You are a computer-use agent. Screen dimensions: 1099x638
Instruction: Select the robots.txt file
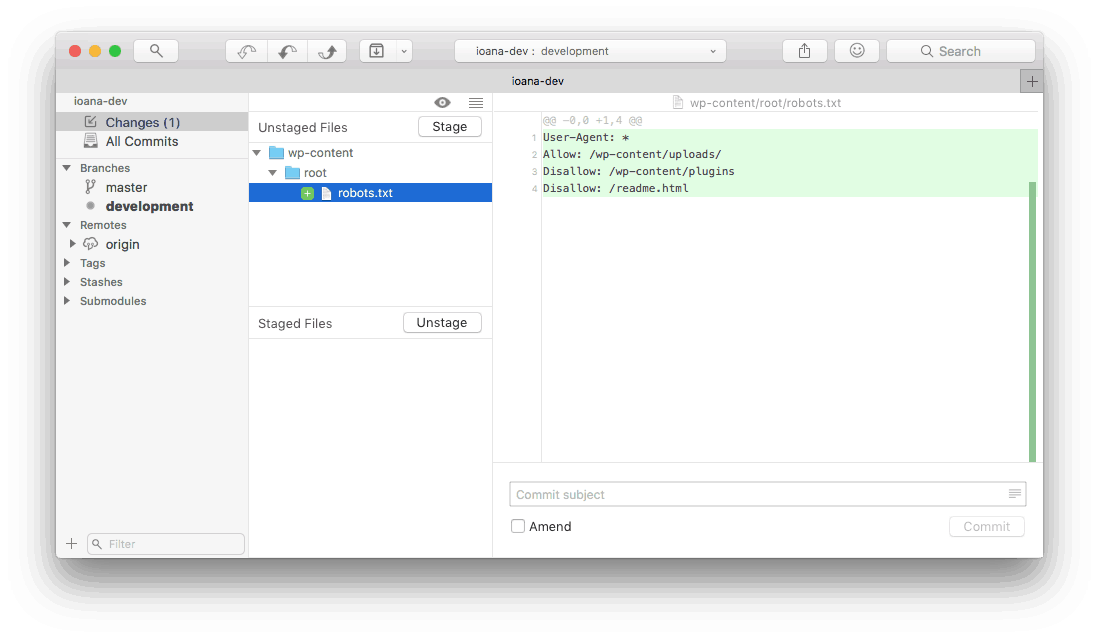370,193
